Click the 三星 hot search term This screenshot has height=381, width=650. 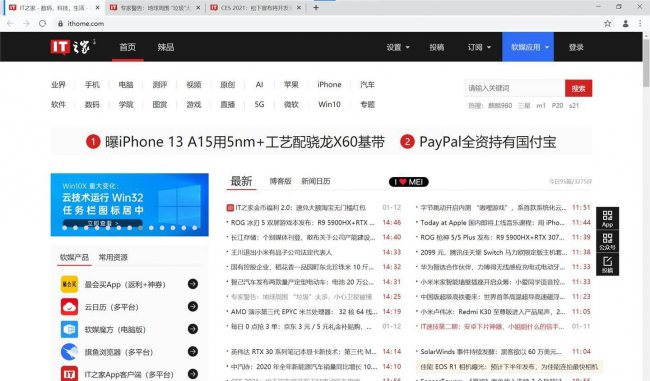tap(524, 106)
